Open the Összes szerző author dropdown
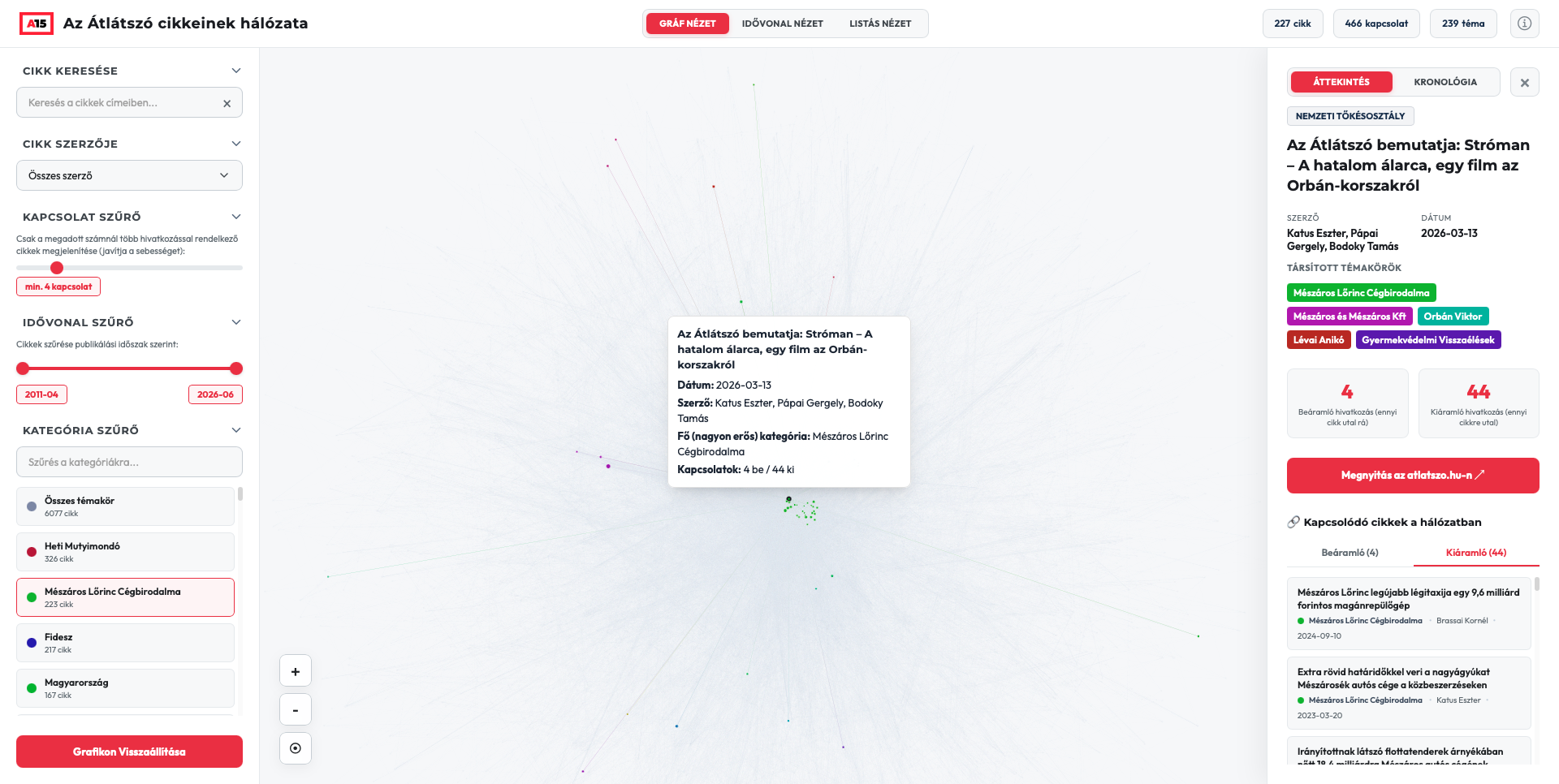The image size is (1559, 784). pos(129,175)
